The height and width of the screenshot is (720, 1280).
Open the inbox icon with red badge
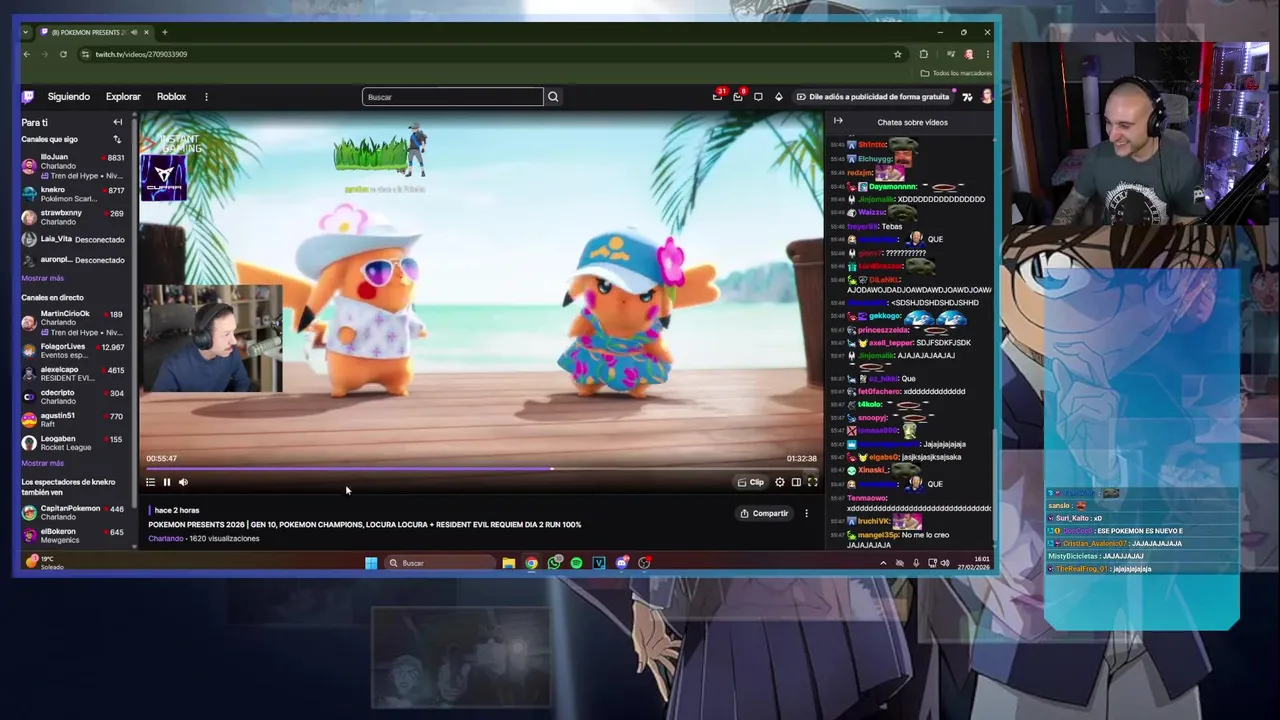point(738,96)
